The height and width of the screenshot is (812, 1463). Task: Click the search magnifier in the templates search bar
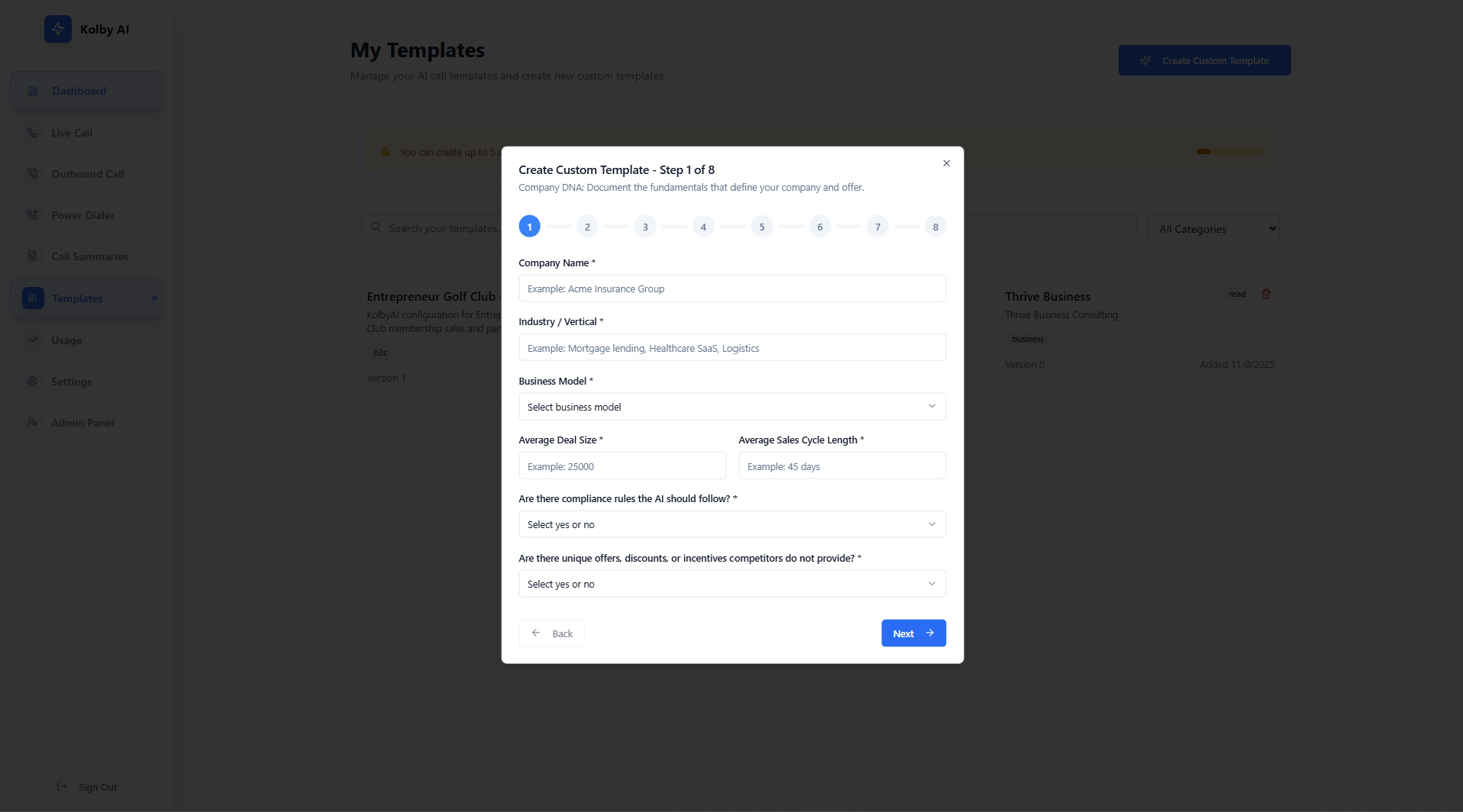pos(376,227)
